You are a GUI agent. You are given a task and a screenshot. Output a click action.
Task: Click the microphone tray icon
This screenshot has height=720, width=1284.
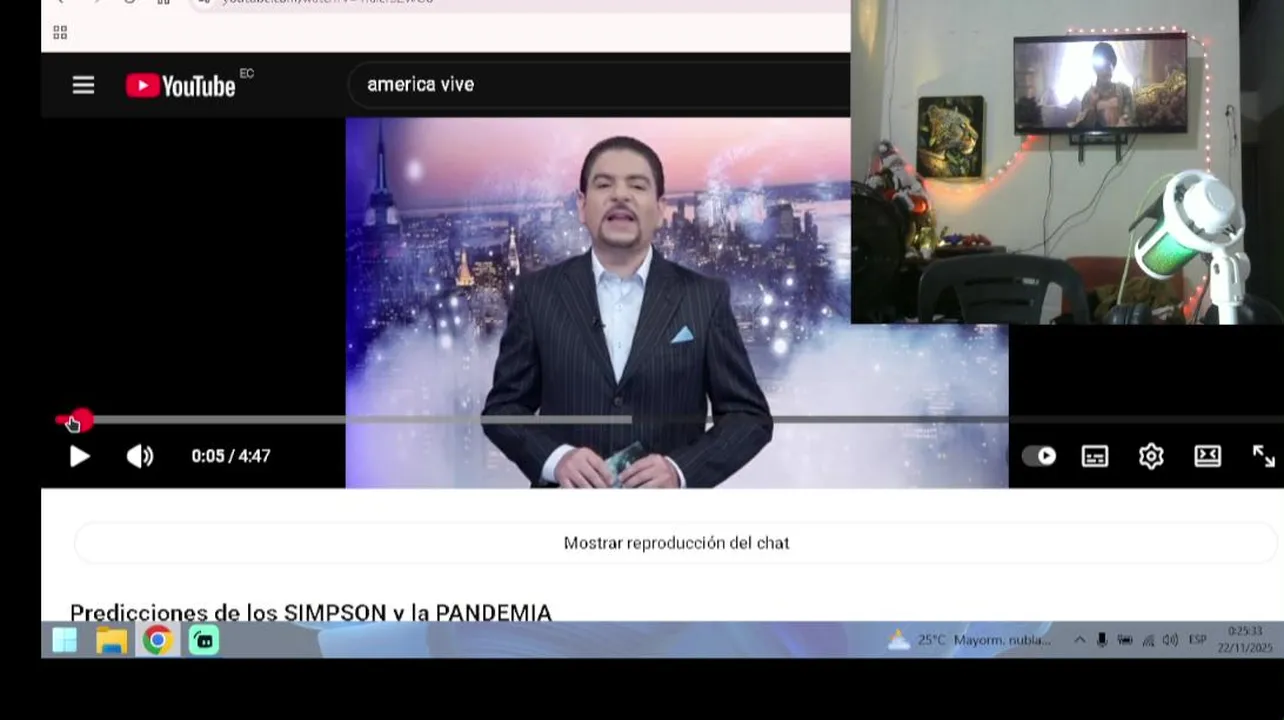[1102, 640]
